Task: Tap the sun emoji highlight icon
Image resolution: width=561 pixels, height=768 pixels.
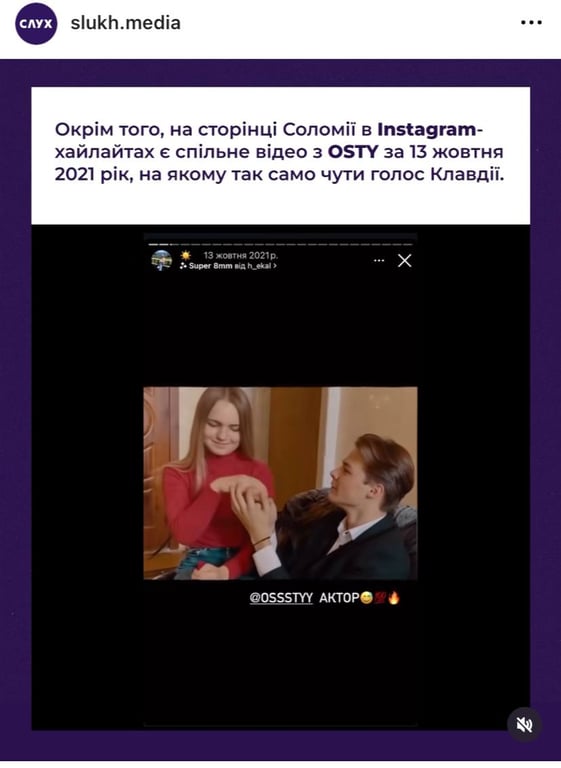Action: (186, 255)
